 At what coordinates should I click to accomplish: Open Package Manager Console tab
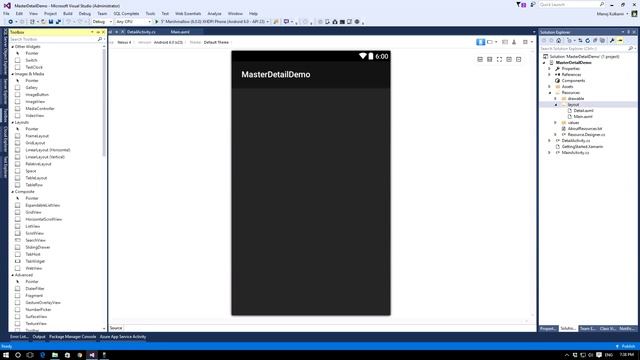pos(72,337)
